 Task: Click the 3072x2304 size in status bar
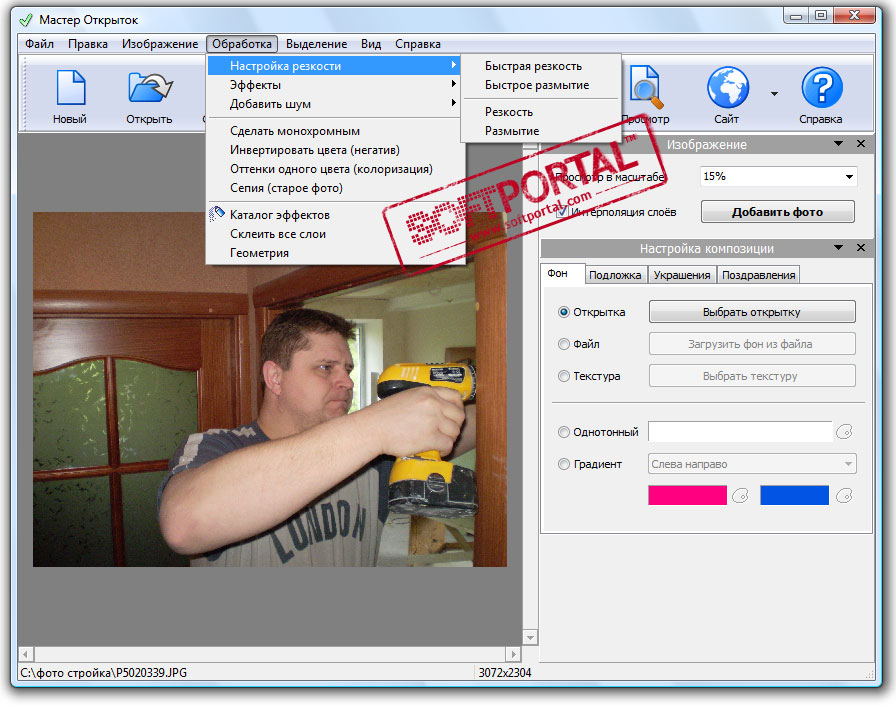pos(505,672)
